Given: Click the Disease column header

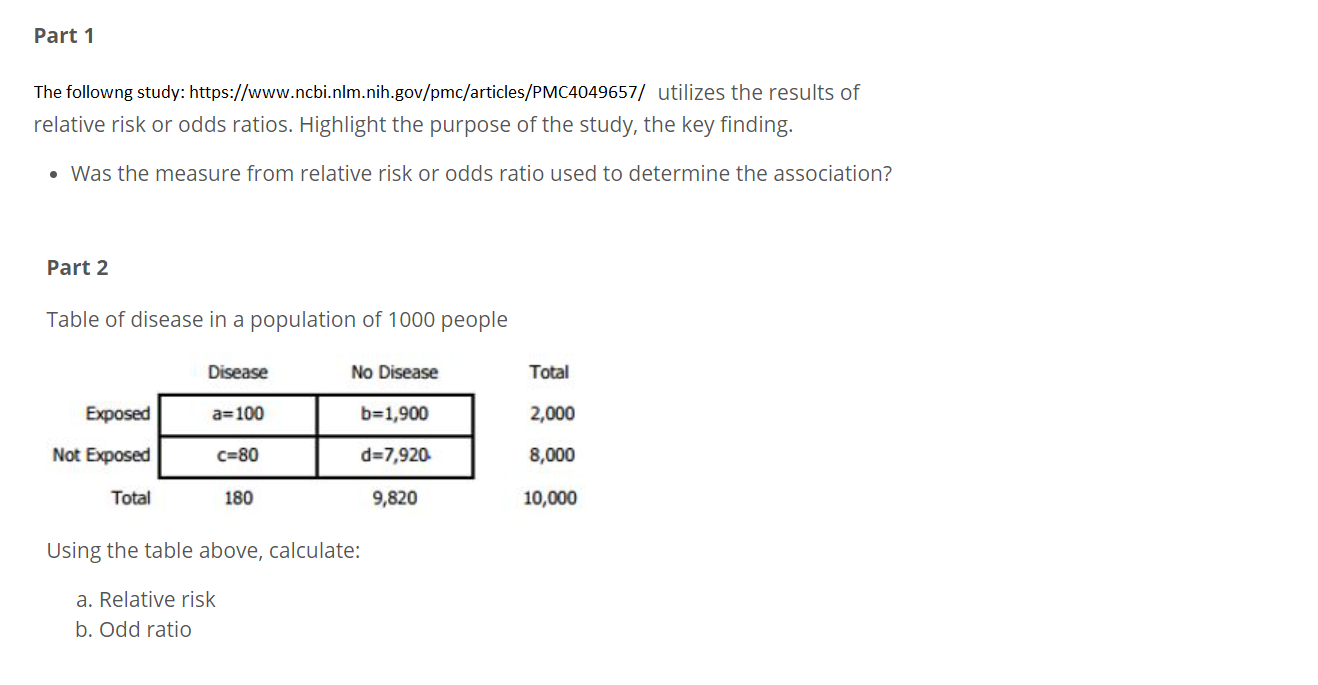Looking at the screenshot, I should [238, 373].
